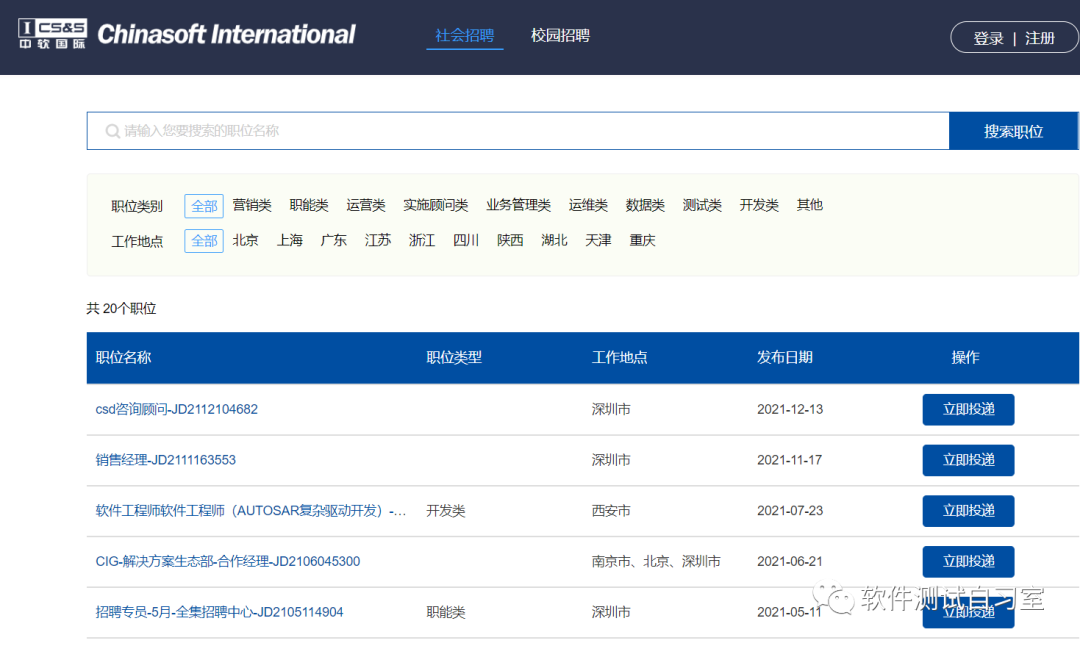Choose 上海 as the work location
This screenshot has height=646, width=1080.
(289, 241)
